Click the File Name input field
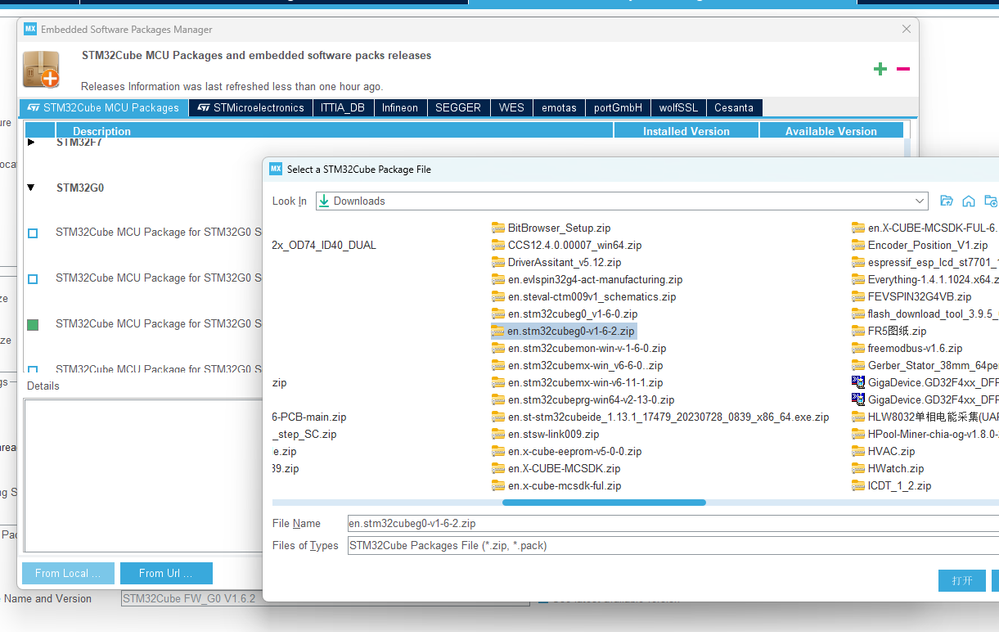This screenshot has height=632, width=999. pyautogui.click(x=673, y=523)
